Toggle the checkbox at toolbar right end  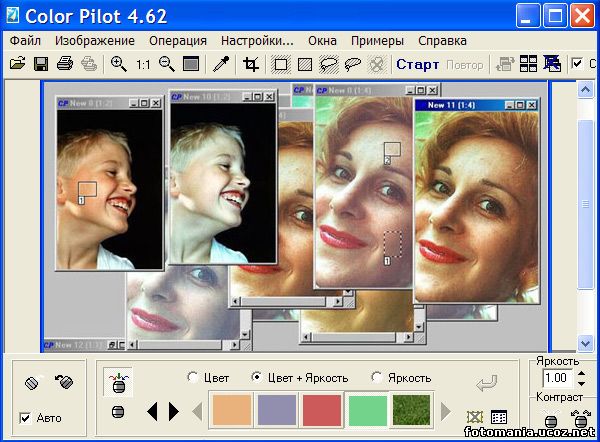click(577, 64)
